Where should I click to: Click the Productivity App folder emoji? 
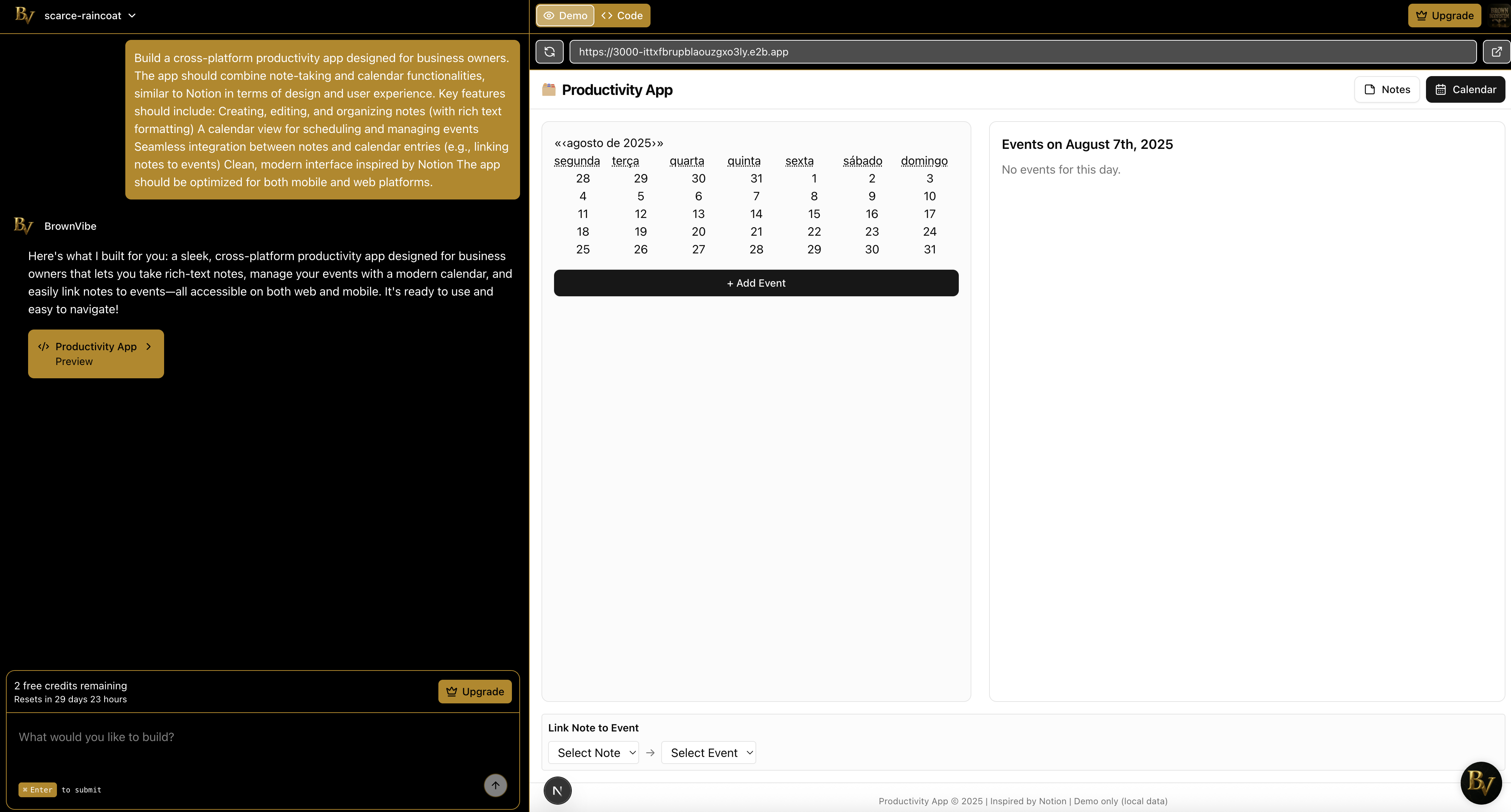tap(549, 90)
